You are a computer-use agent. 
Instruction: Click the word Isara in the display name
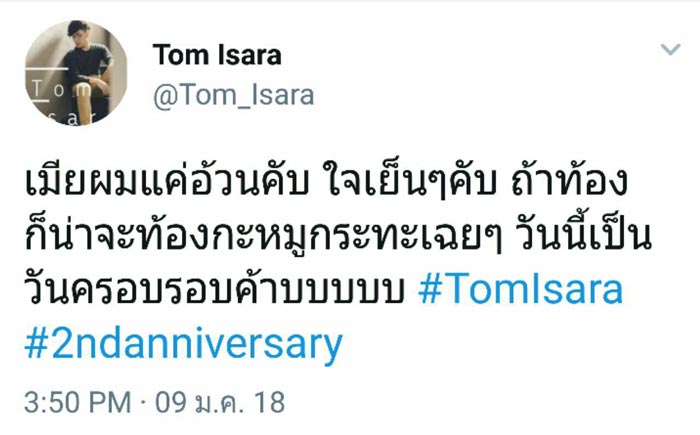click(x=246, y=55)
